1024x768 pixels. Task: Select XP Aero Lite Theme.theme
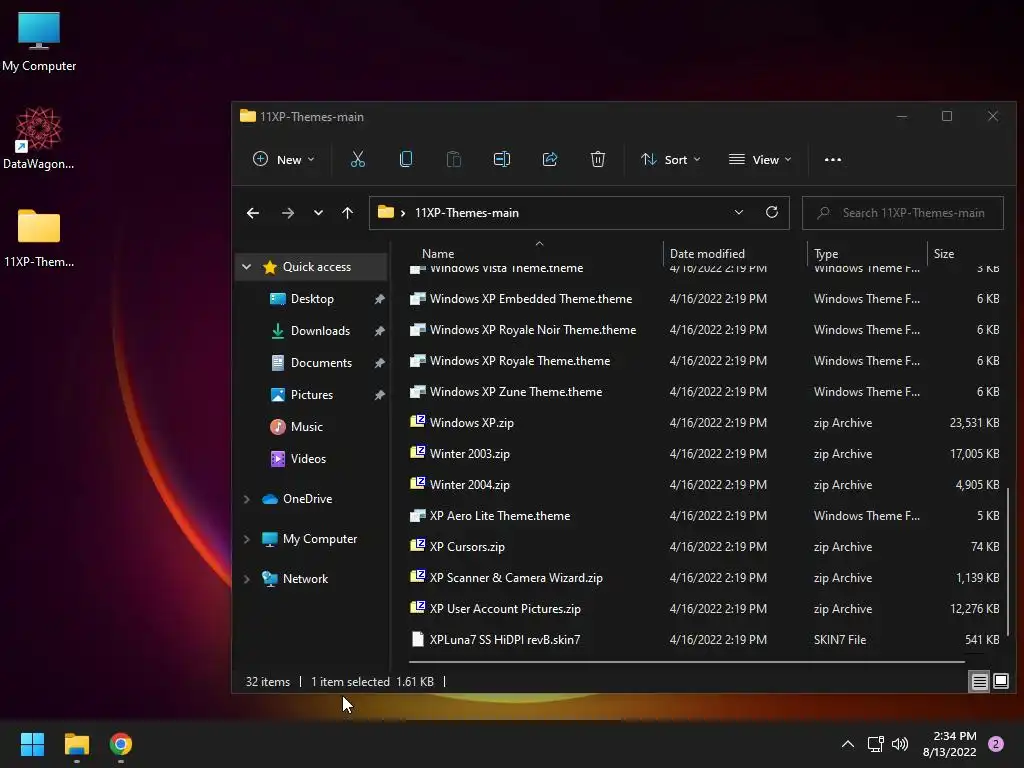pyautogui.click(x=704, y=516)
